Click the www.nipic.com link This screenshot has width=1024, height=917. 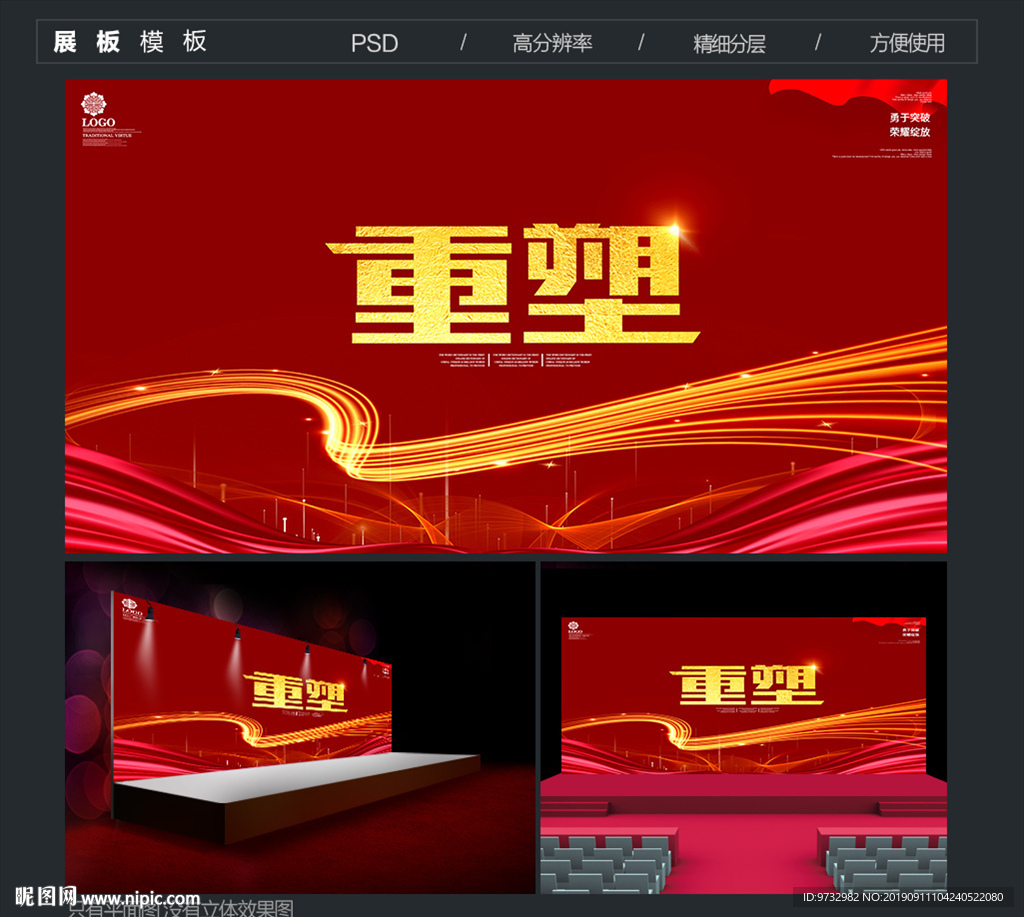pyautogui.click(x=140, y=898)
